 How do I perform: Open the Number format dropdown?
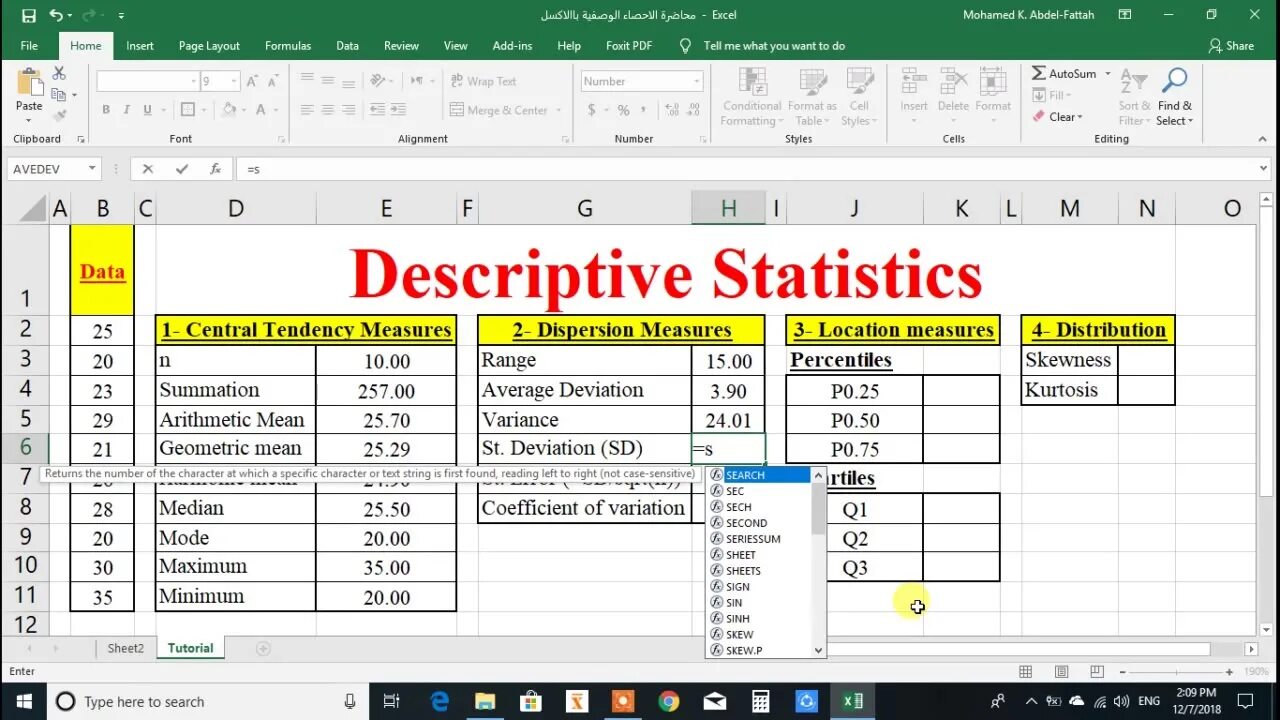click(696, 81)
